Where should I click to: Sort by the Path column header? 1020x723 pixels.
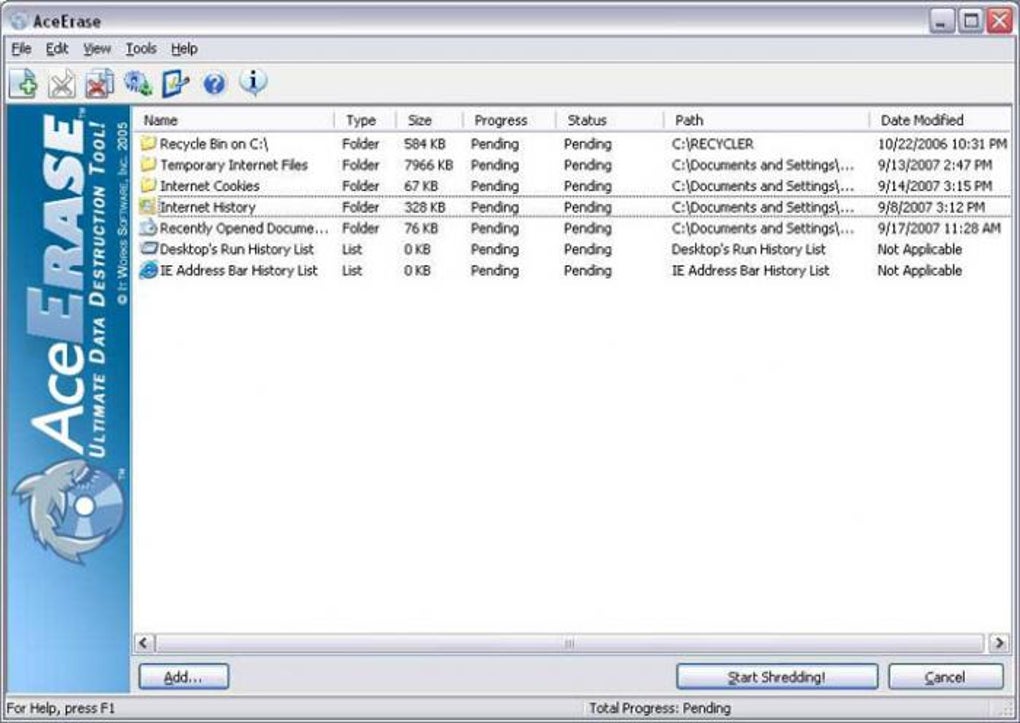coord(766,120)
